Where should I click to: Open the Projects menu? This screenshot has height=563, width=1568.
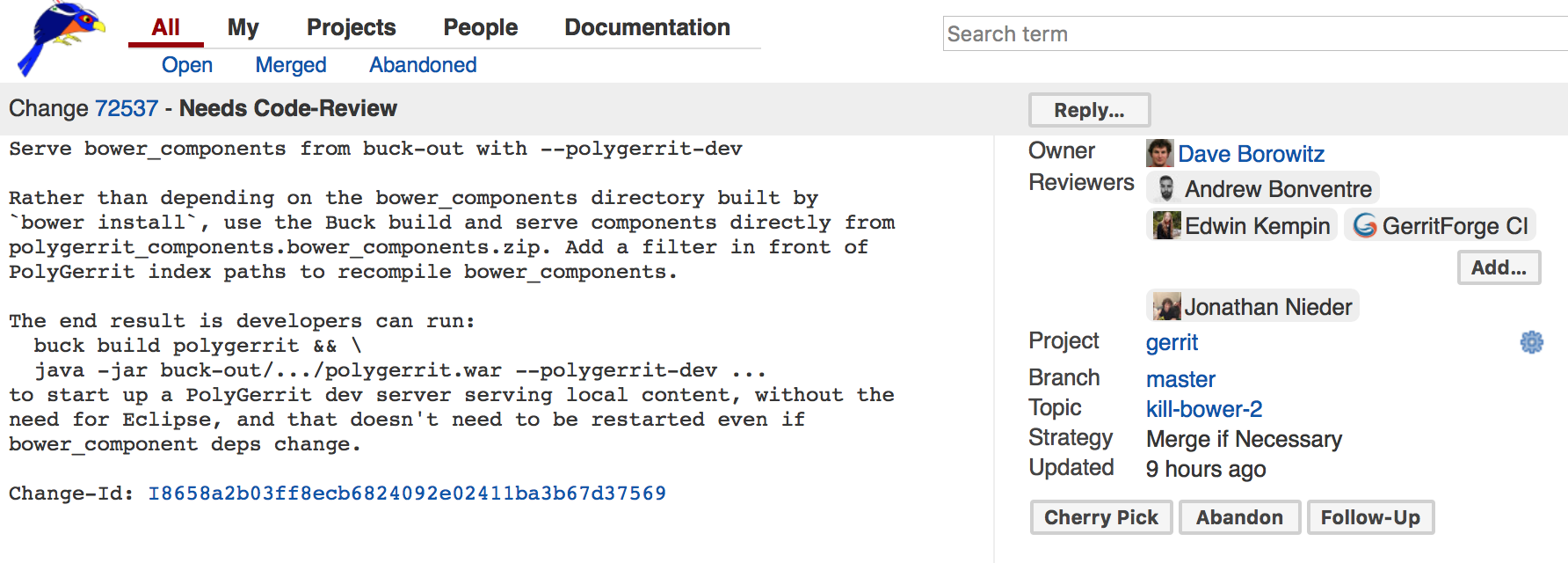pos(351,27)
